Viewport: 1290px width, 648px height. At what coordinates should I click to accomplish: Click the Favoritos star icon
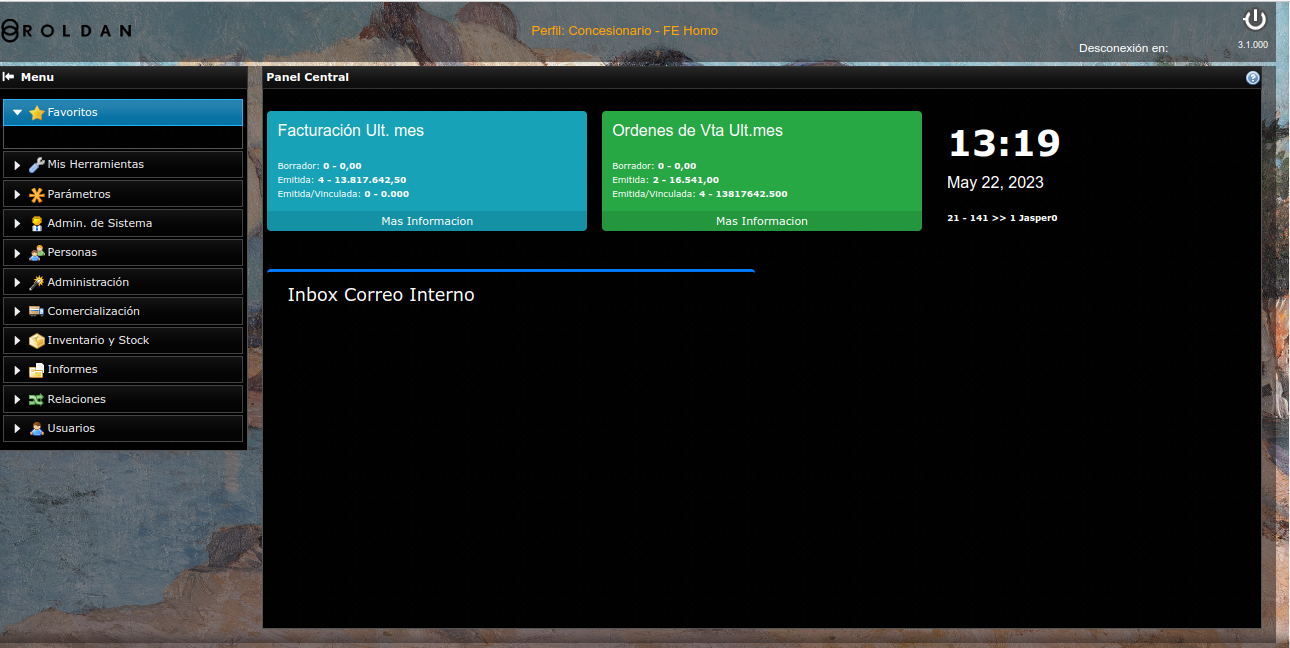point(37,113)
